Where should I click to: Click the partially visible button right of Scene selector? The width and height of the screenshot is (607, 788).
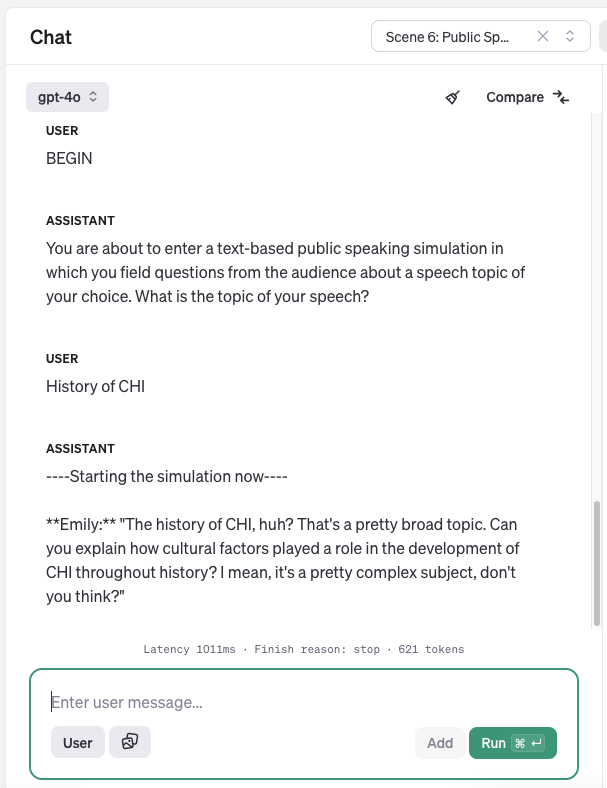point(602,37)
